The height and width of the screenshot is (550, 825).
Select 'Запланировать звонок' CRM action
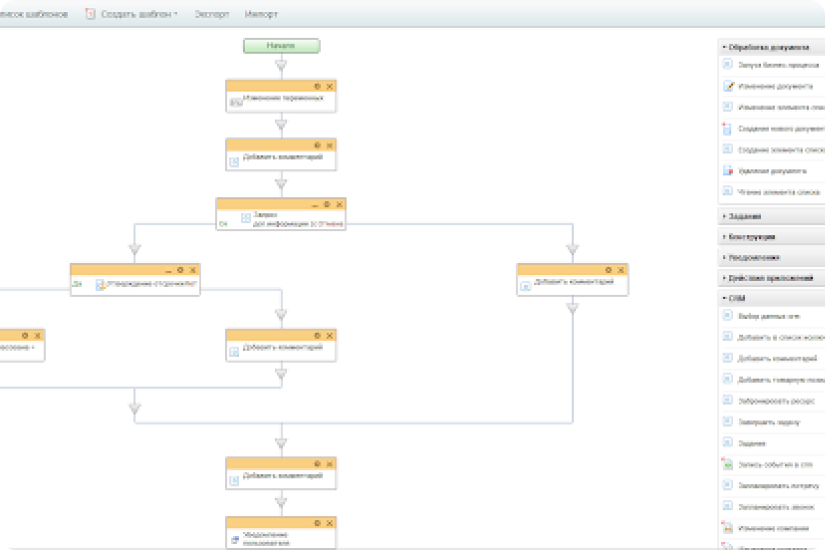tap(772, 506)
